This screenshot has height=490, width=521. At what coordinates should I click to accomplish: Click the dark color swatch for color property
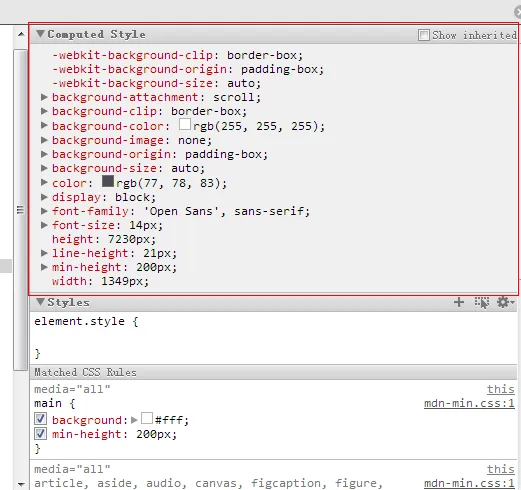108,181
